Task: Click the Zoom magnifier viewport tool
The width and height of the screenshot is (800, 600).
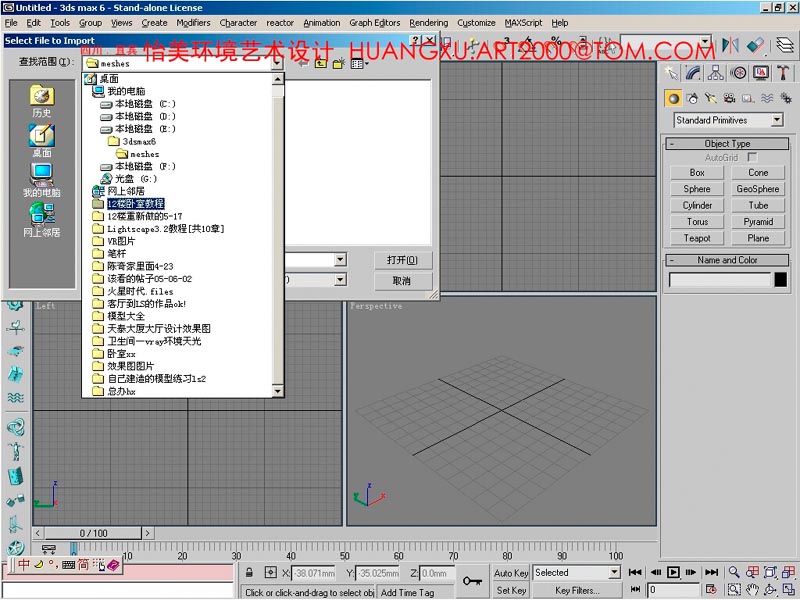Action: (734, 572)
